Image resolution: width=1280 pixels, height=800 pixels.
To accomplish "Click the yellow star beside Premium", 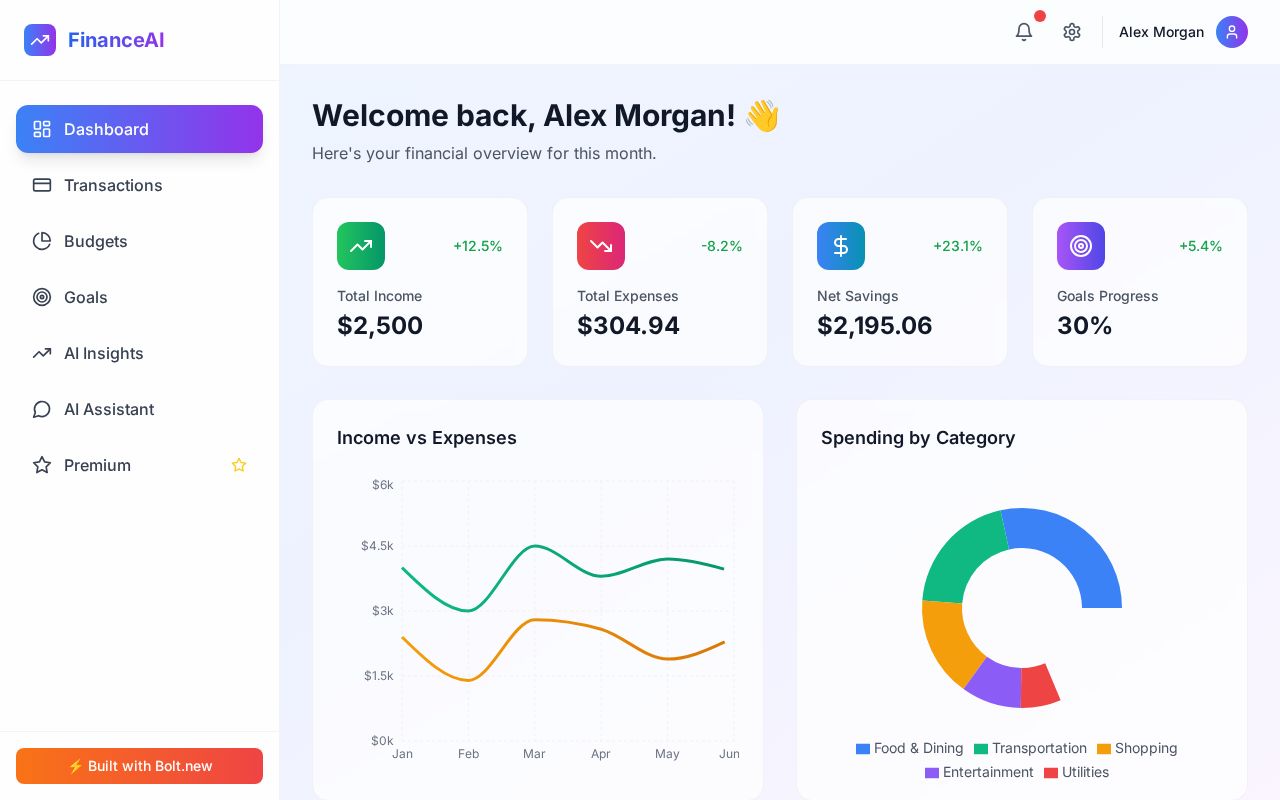I will point(239,465).
